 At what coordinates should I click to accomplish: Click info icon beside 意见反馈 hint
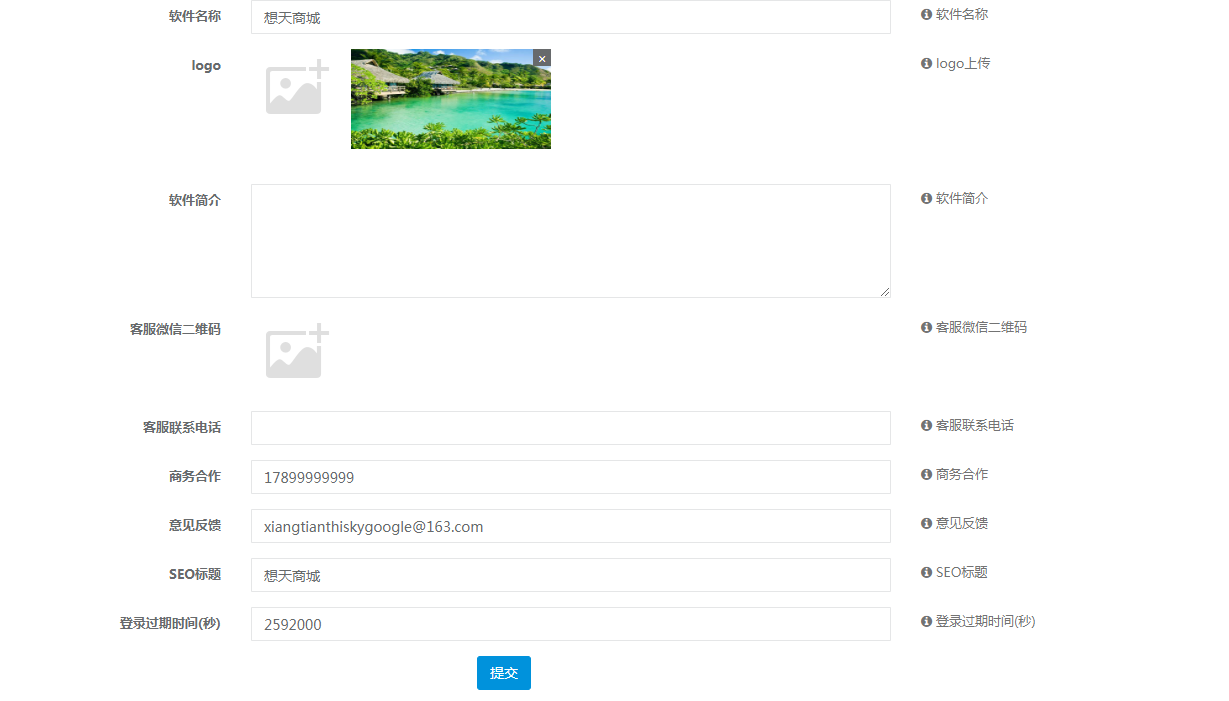926,524
